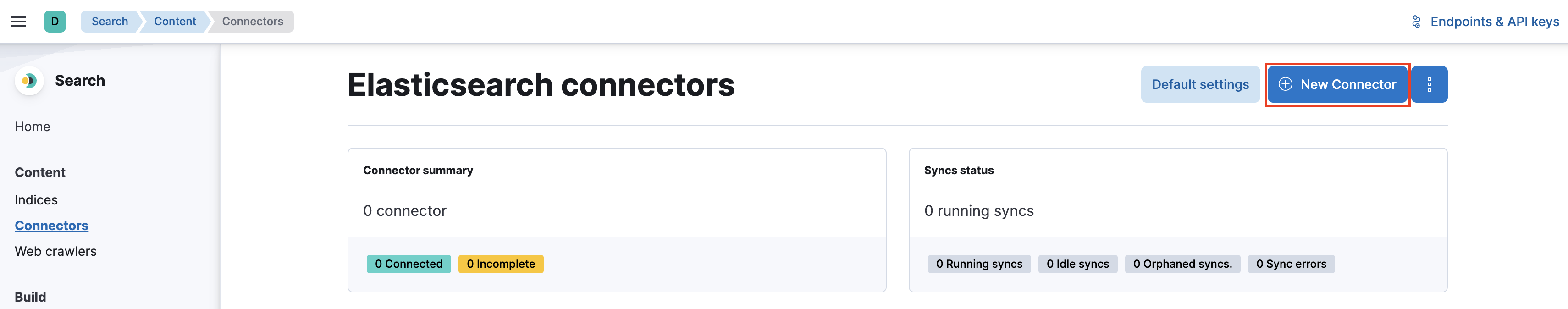Click the 'D' deployment avatar icon

point(55,21)
